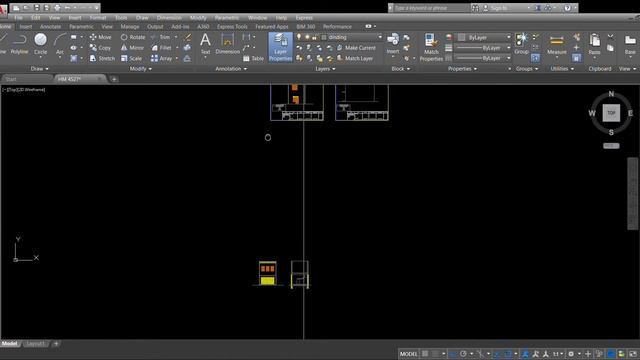Expand the Draw panel

point(39,69)
